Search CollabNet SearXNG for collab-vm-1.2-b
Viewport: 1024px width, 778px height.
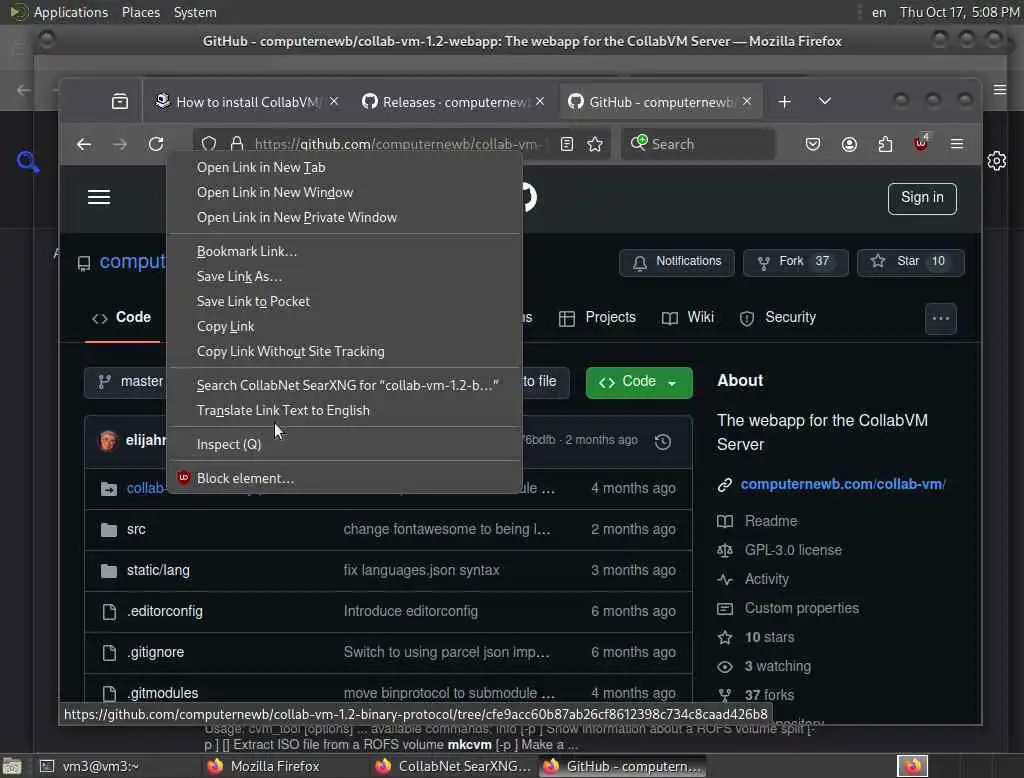click(344, 385)
